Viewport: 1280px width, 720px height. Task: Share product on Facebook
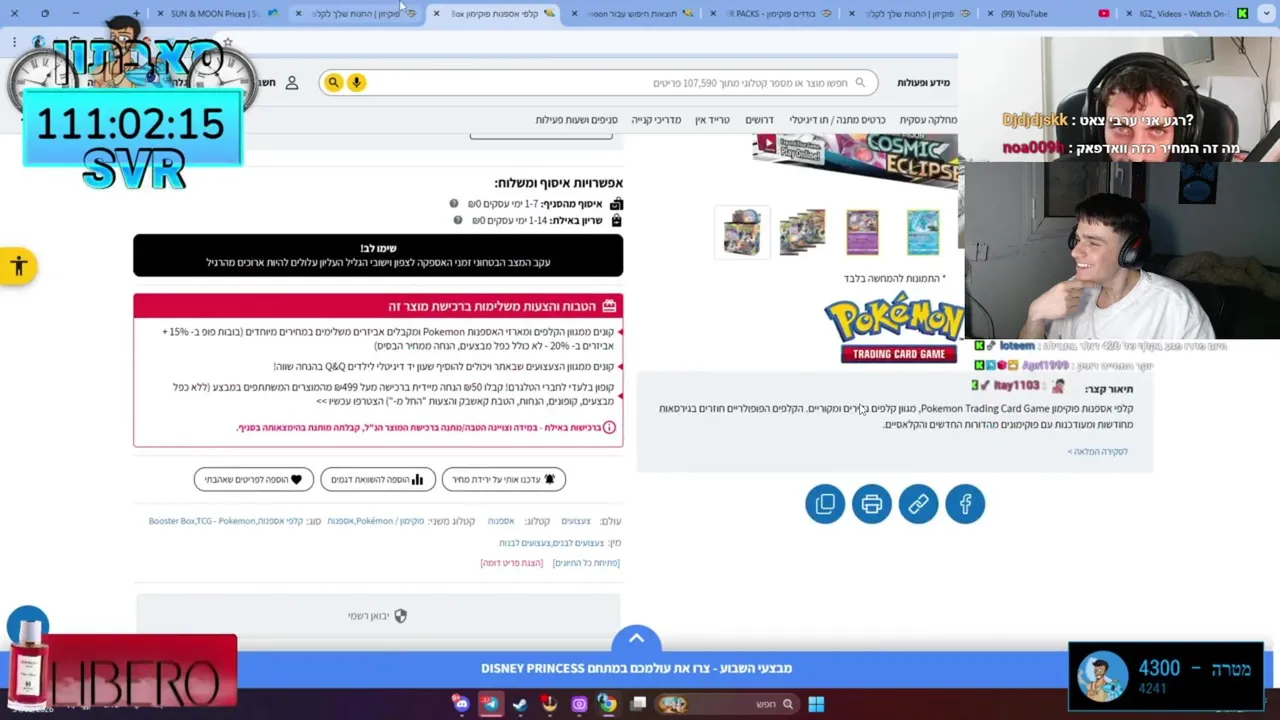[x=965, y=504]
